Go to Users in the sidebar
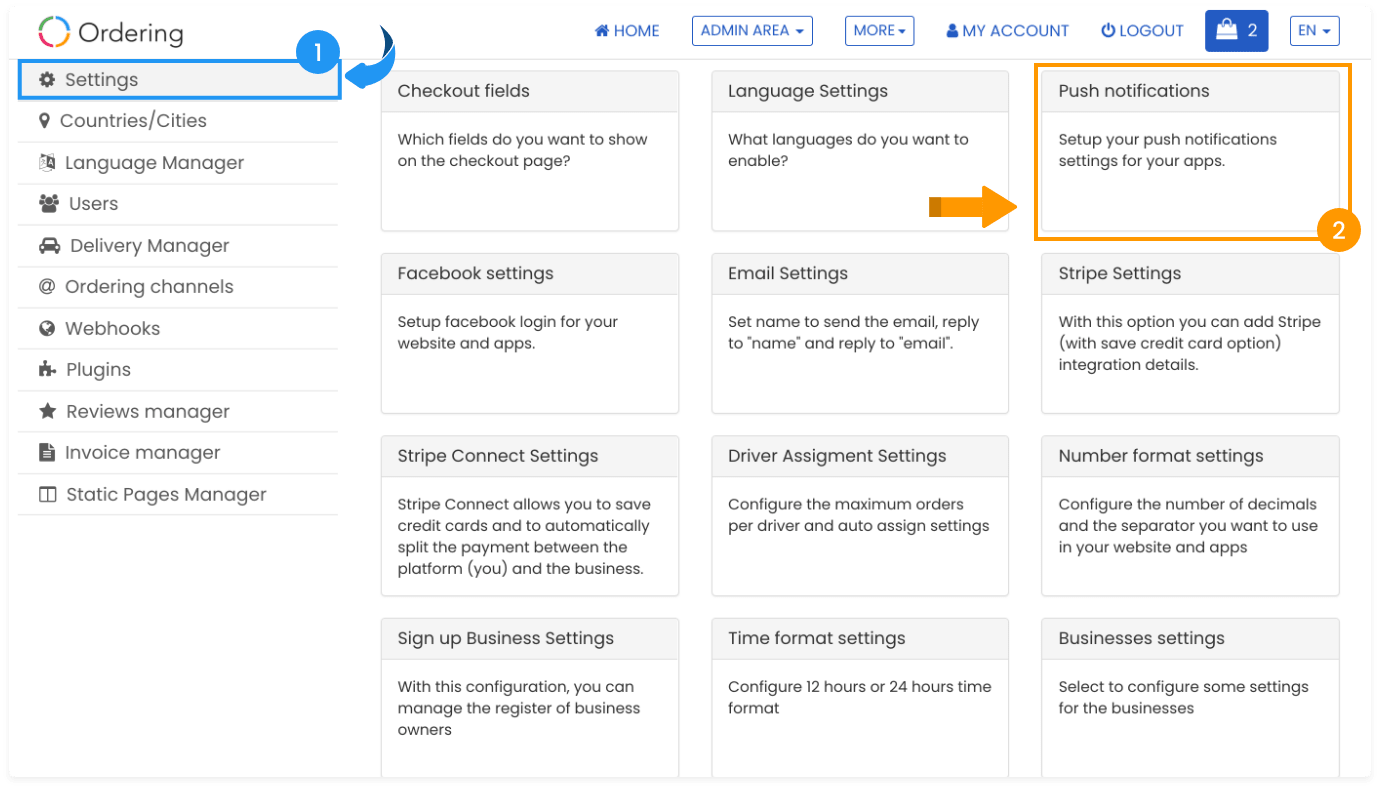The height and width of the screenshot is (789, 1380). pos(178,204)
